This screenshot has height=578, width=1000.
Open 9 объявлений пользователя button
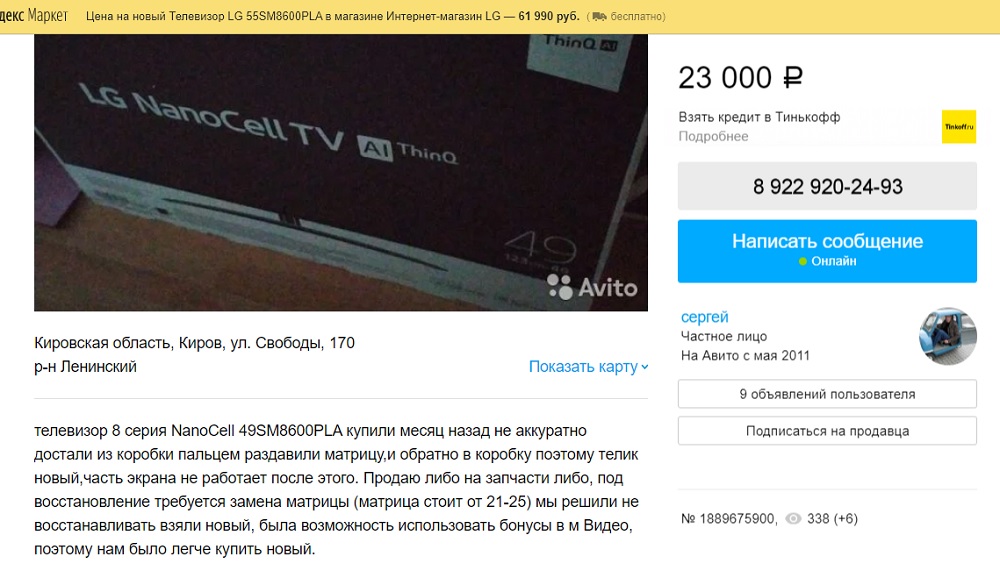tap(827, 394)
